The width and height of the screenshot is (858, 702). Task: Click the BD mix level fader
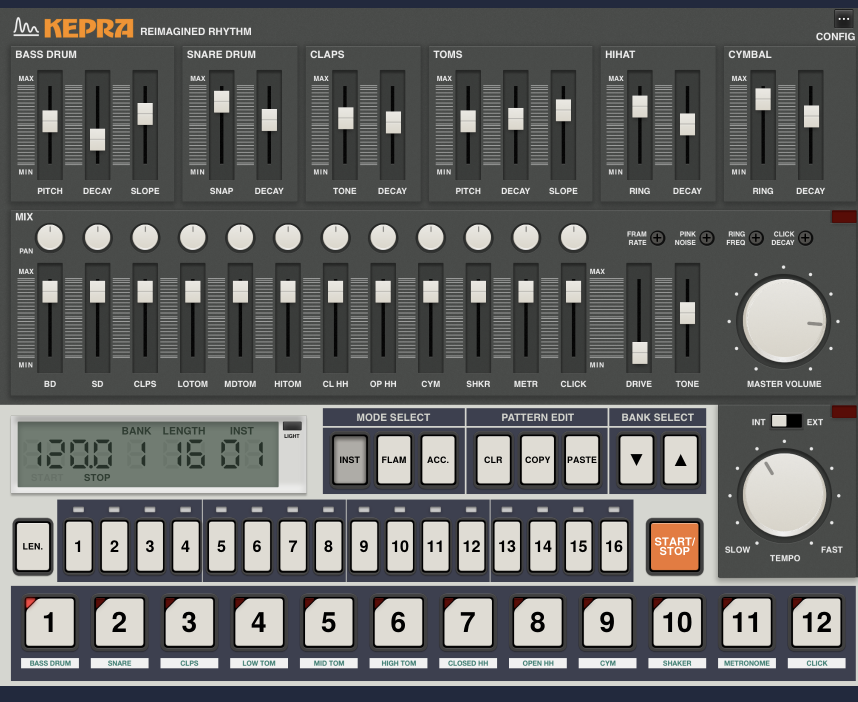(50, 292)
